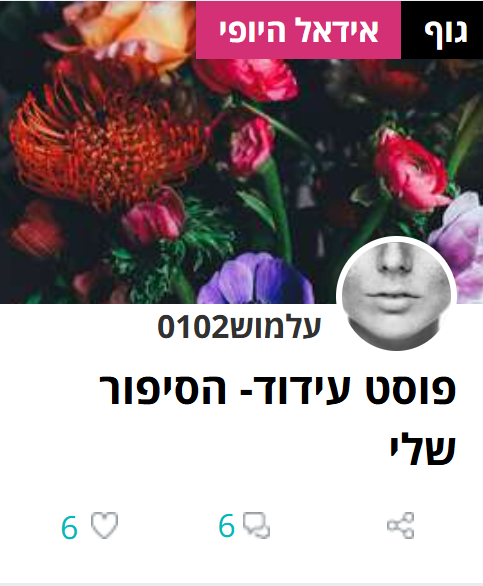
Task: Open the flower bouquet cover image
Action: pyautogui.click(x=242, y=152)
